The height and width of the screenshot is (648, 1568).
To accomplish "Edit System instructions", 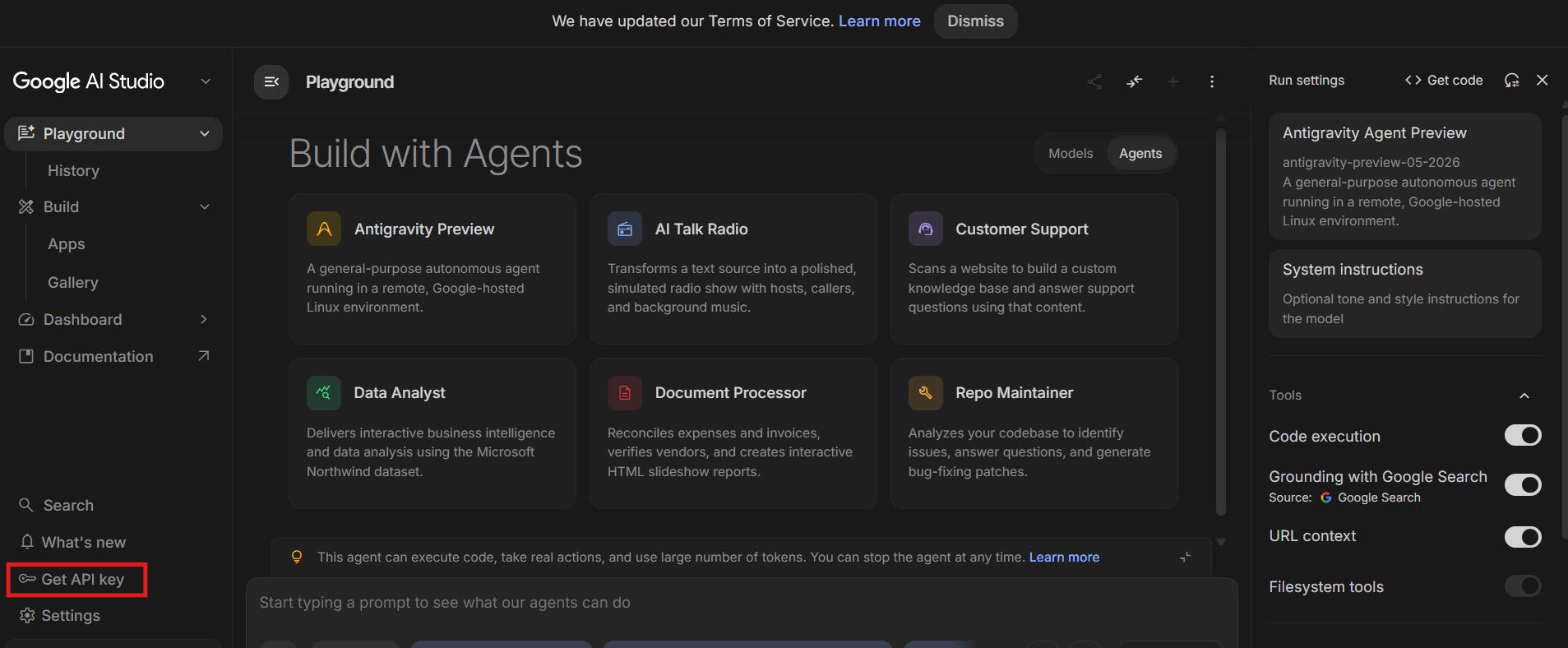I will (1405, 294).
